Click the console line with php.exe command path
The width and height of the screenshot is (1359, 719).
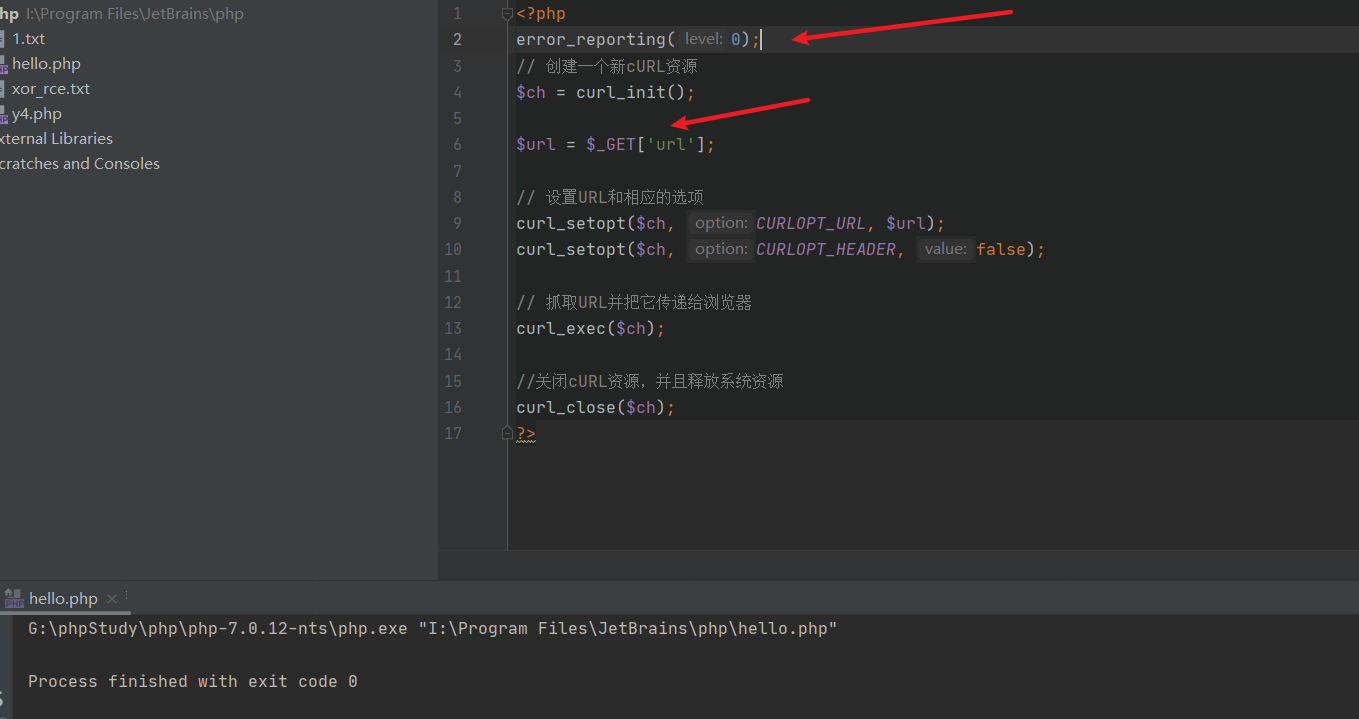[x=432, y=629]
